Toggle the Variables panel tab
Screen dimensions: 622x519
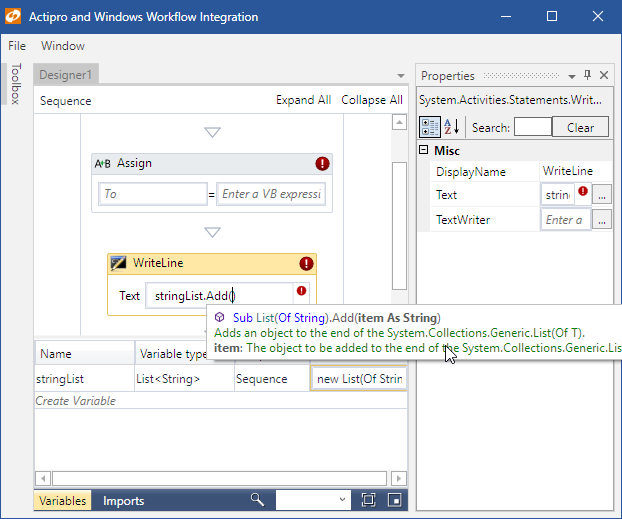click(63, 501)
